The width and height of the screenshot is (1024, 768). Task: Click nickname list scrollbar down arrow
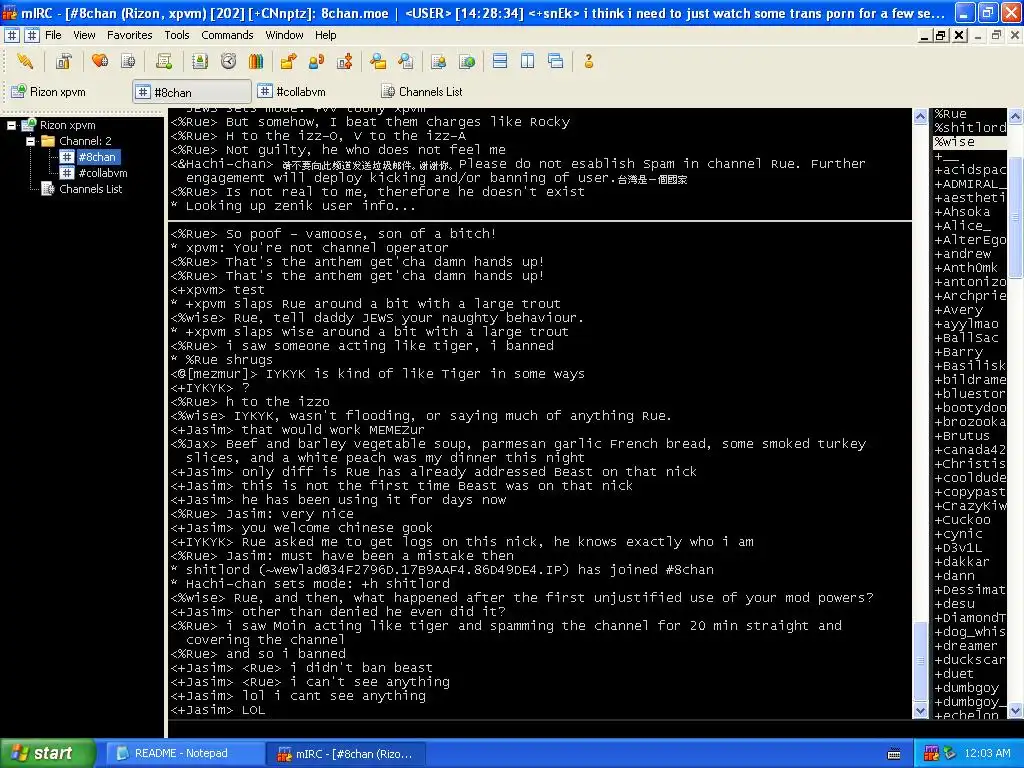[x=1016, y=711]
